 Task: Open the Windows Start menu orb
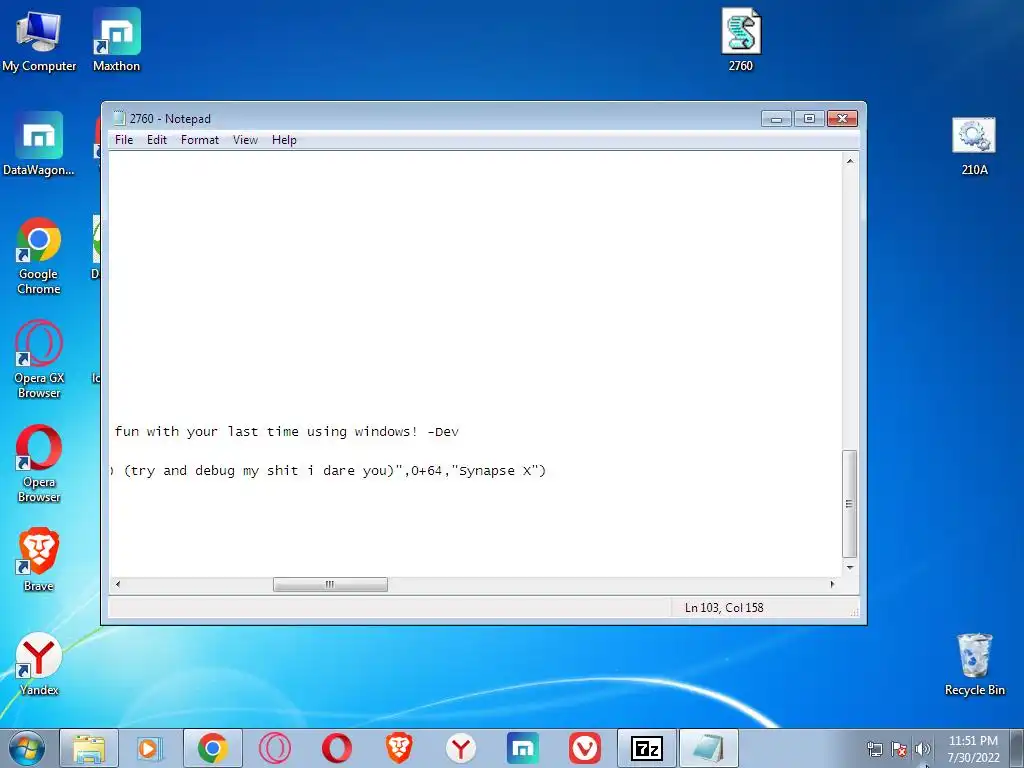(27, 748)
